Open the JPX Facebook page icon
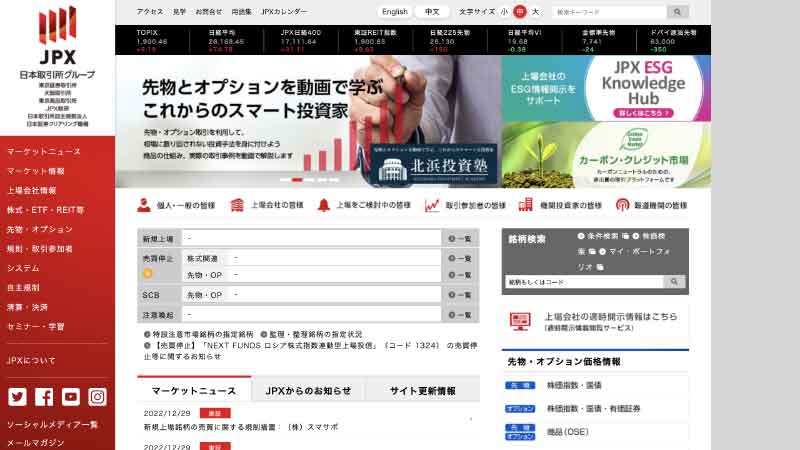 tap(44, 396)
